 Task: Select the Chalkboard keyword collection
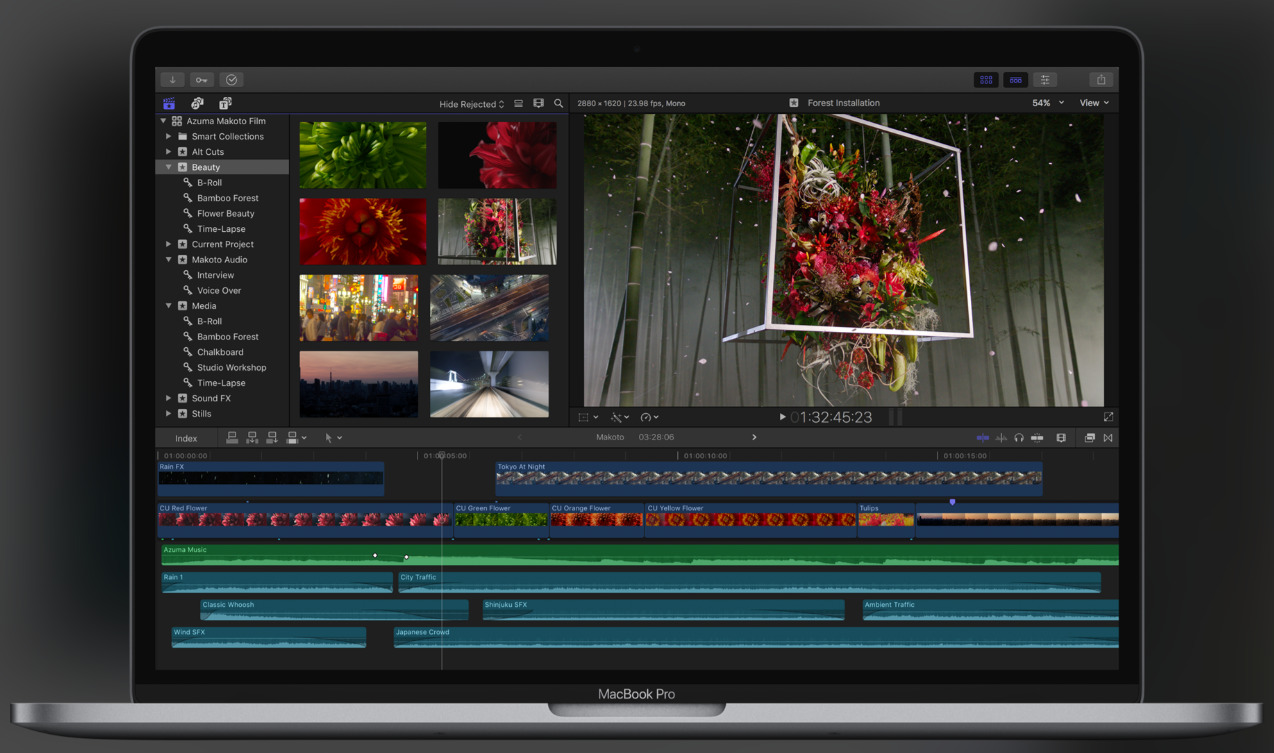220,352
